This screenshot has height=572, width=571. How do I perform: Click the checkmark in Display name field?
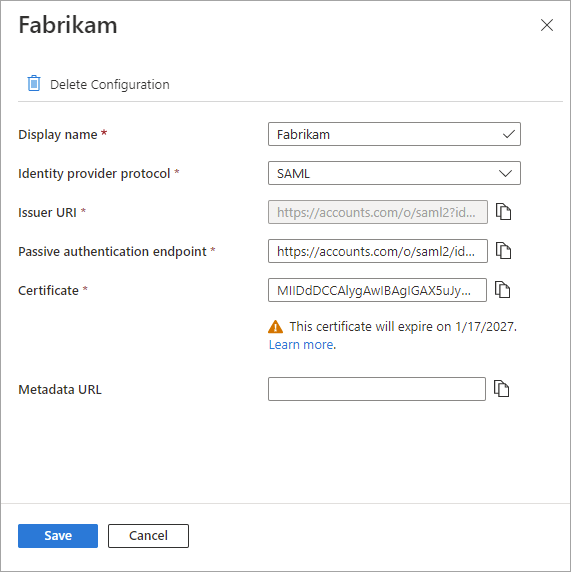pyautogui.click(x=509, y=134)
